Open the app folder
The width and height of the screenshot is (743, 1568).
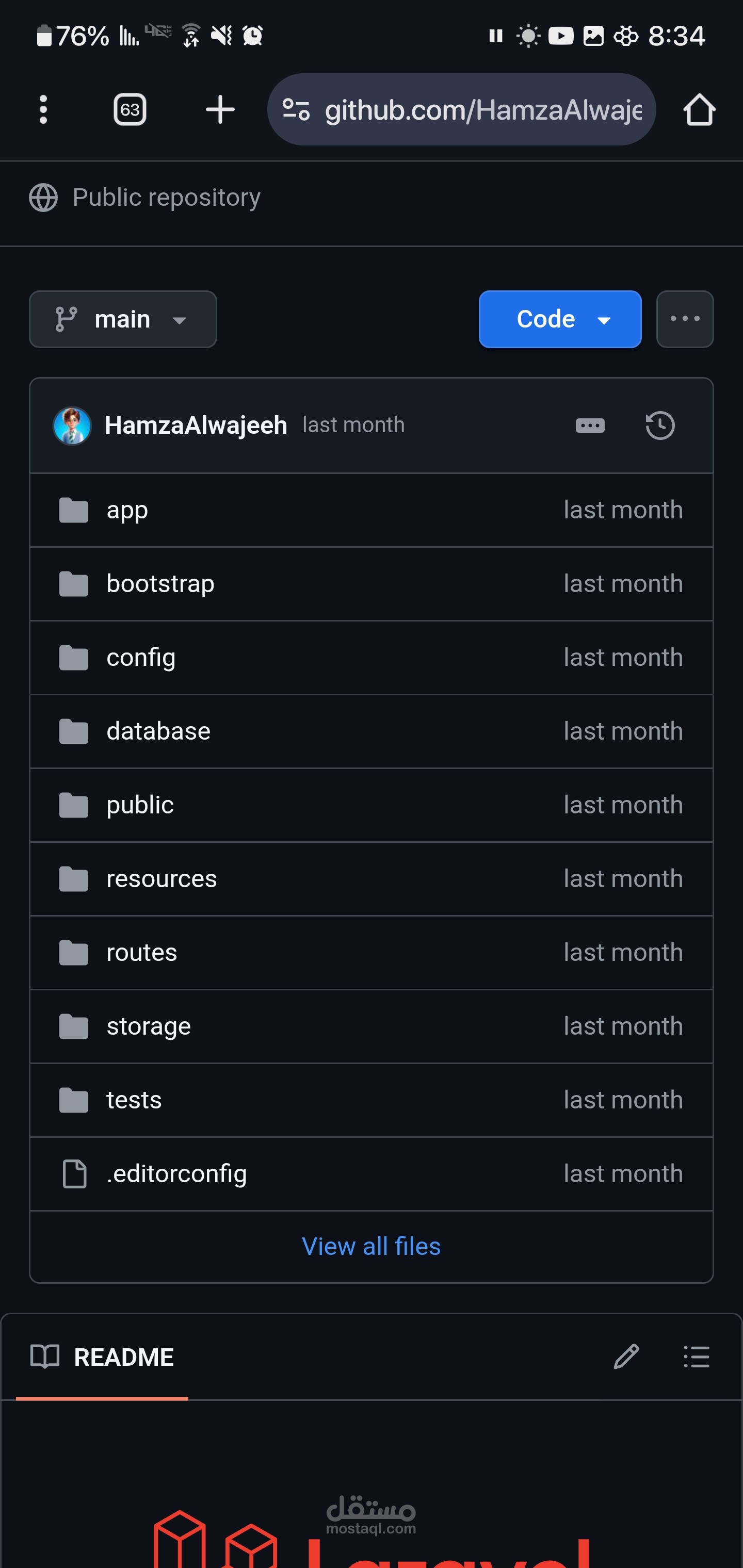point(127,510)
